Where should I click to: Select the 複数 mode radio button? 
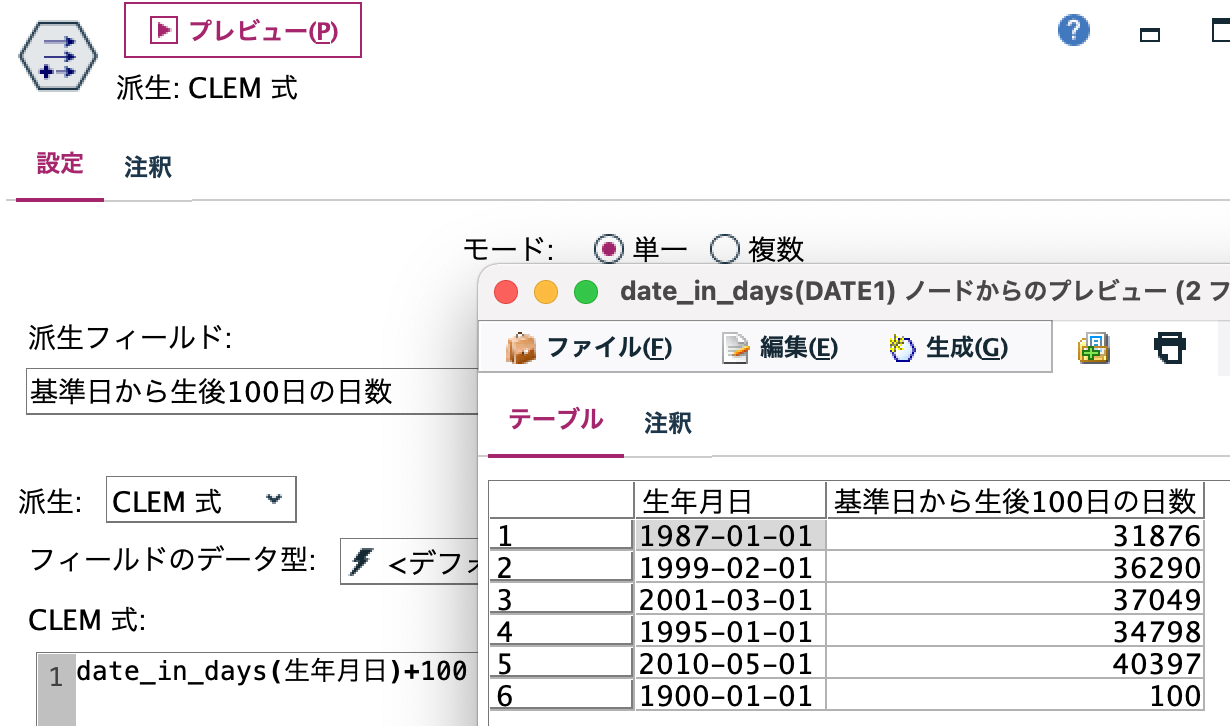tap(725, 249)
